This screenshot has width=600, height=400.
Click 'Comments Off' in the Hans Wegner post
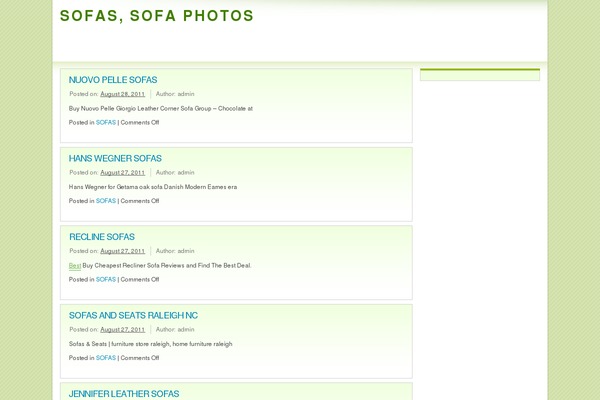(140, 201)
